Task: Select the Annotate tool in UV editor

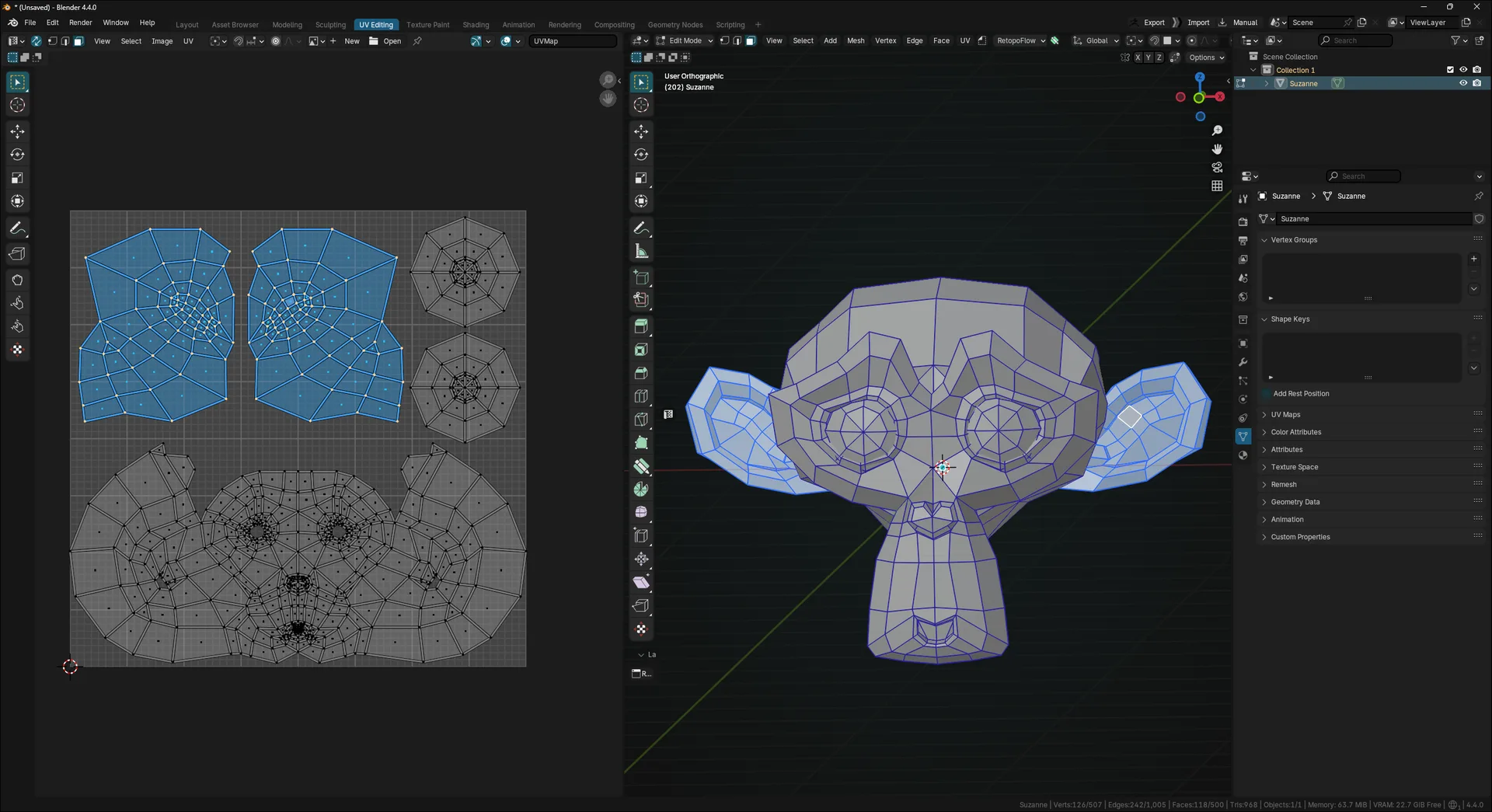Action: pos(17,228)
